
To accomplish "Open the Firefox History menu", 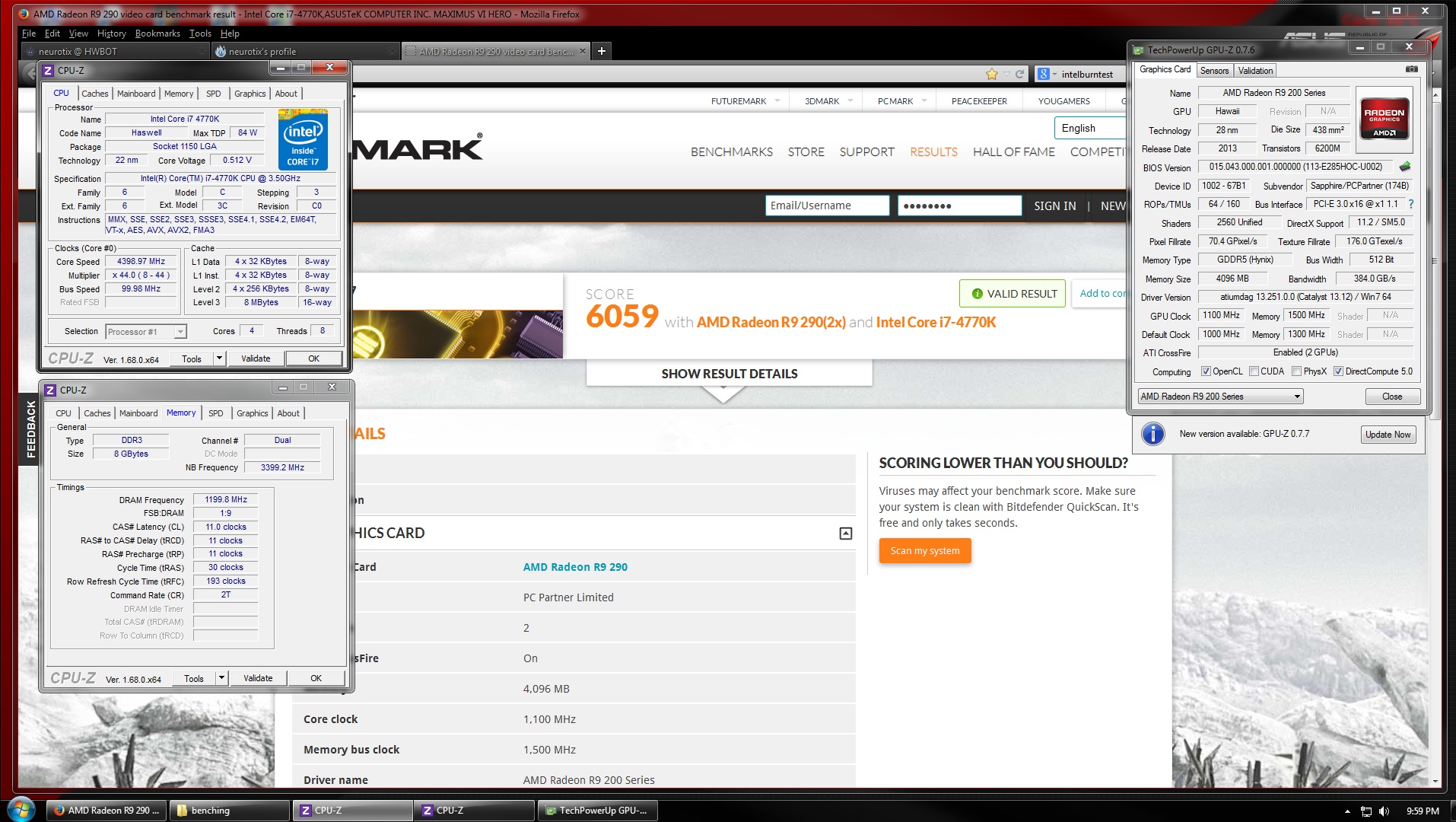I will tap(111, 33).
